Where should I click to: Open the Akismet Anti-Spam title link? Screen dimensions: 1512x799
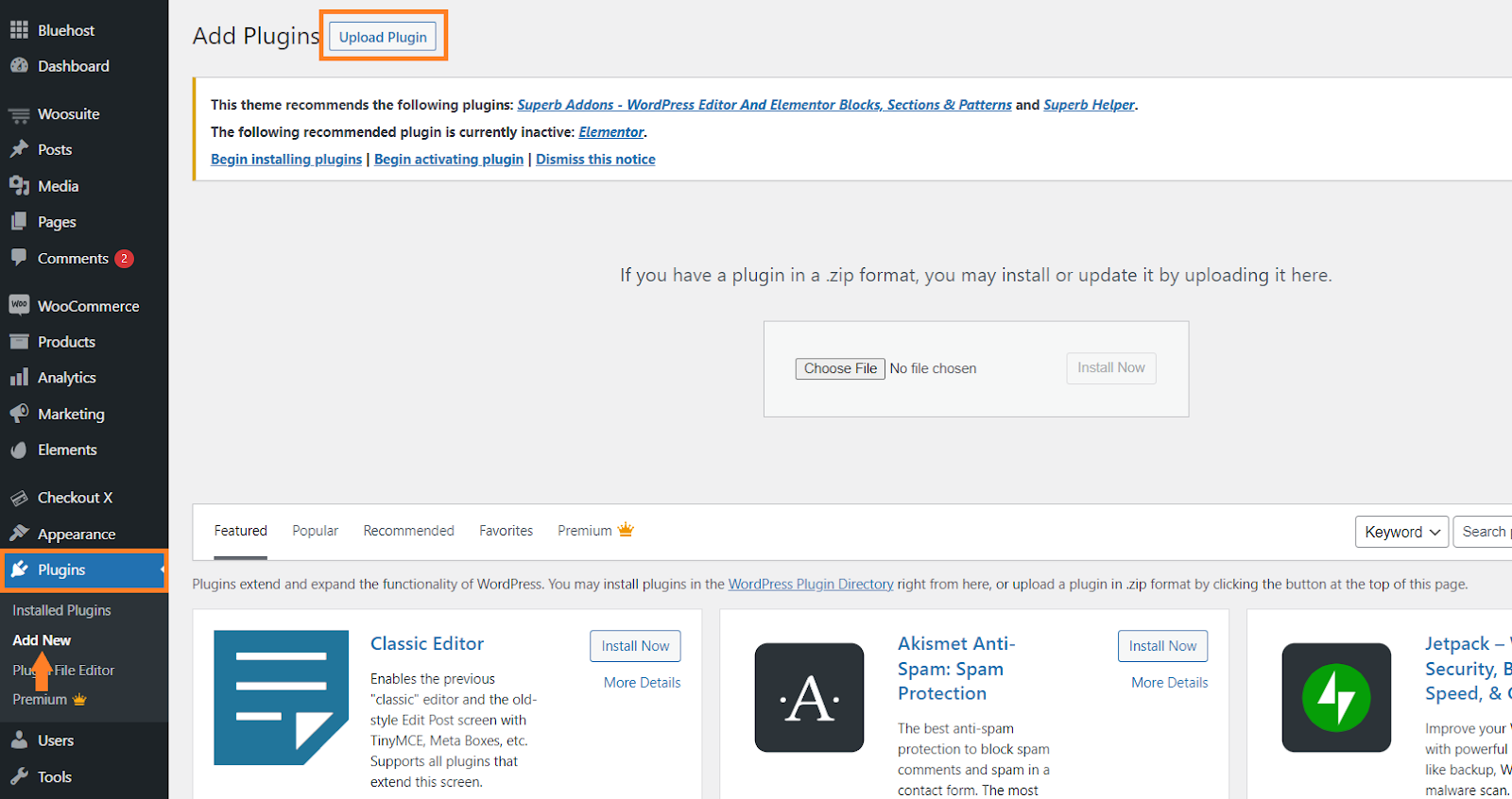tap(956, 668)
